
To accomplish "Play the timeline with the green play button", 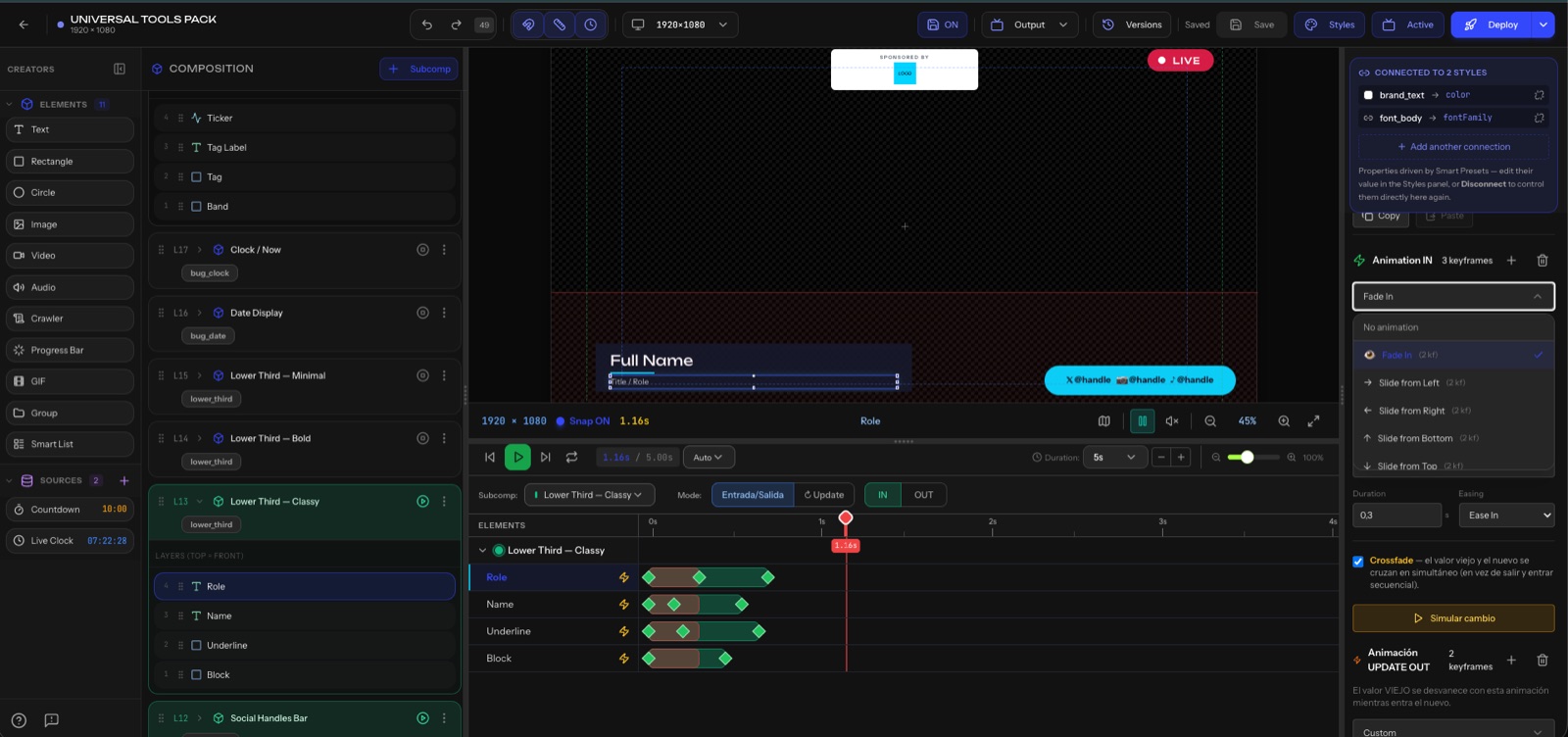I will (517, 457).
